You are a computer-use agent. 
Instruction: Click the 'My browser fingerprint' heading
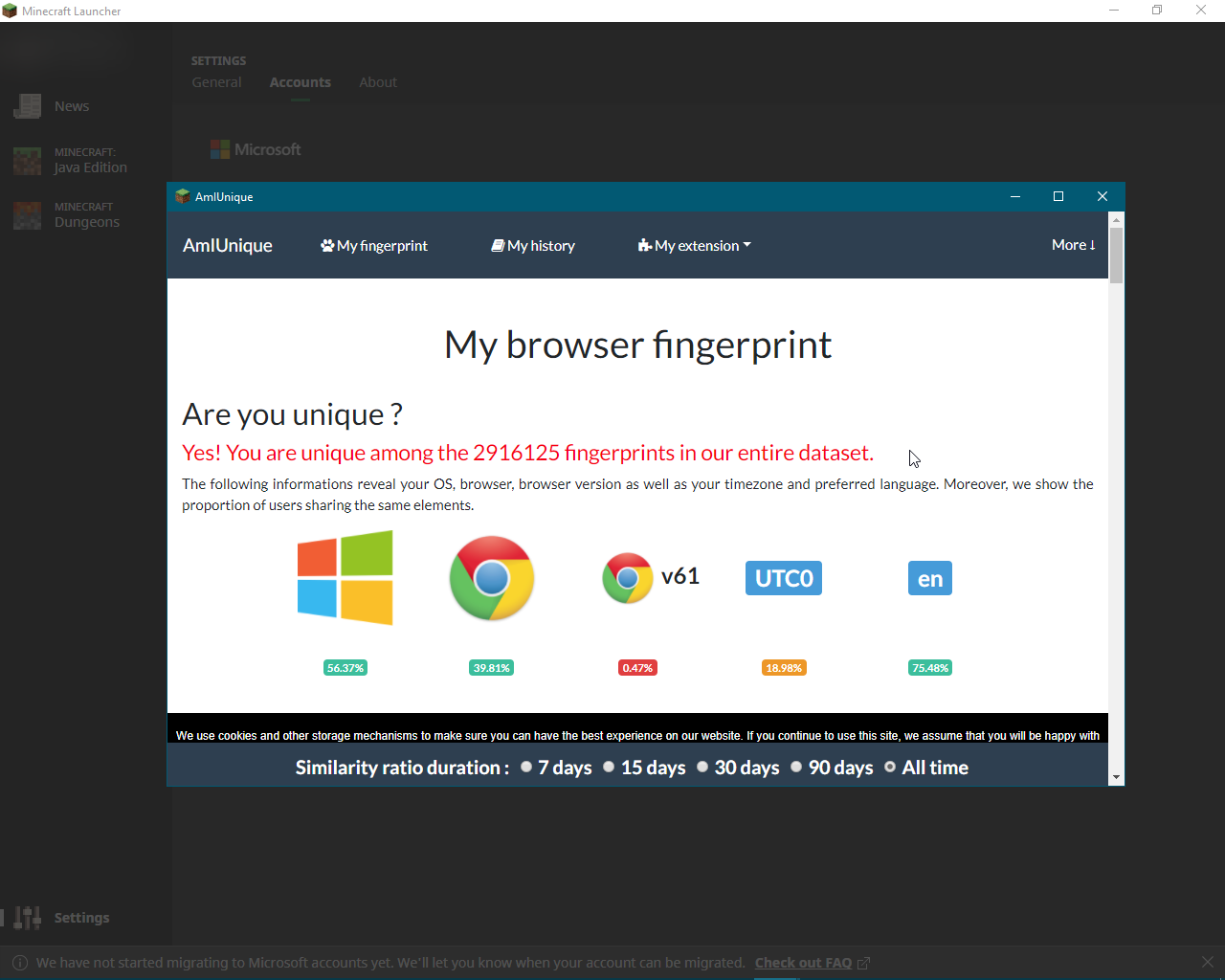(x=637, y=345)
